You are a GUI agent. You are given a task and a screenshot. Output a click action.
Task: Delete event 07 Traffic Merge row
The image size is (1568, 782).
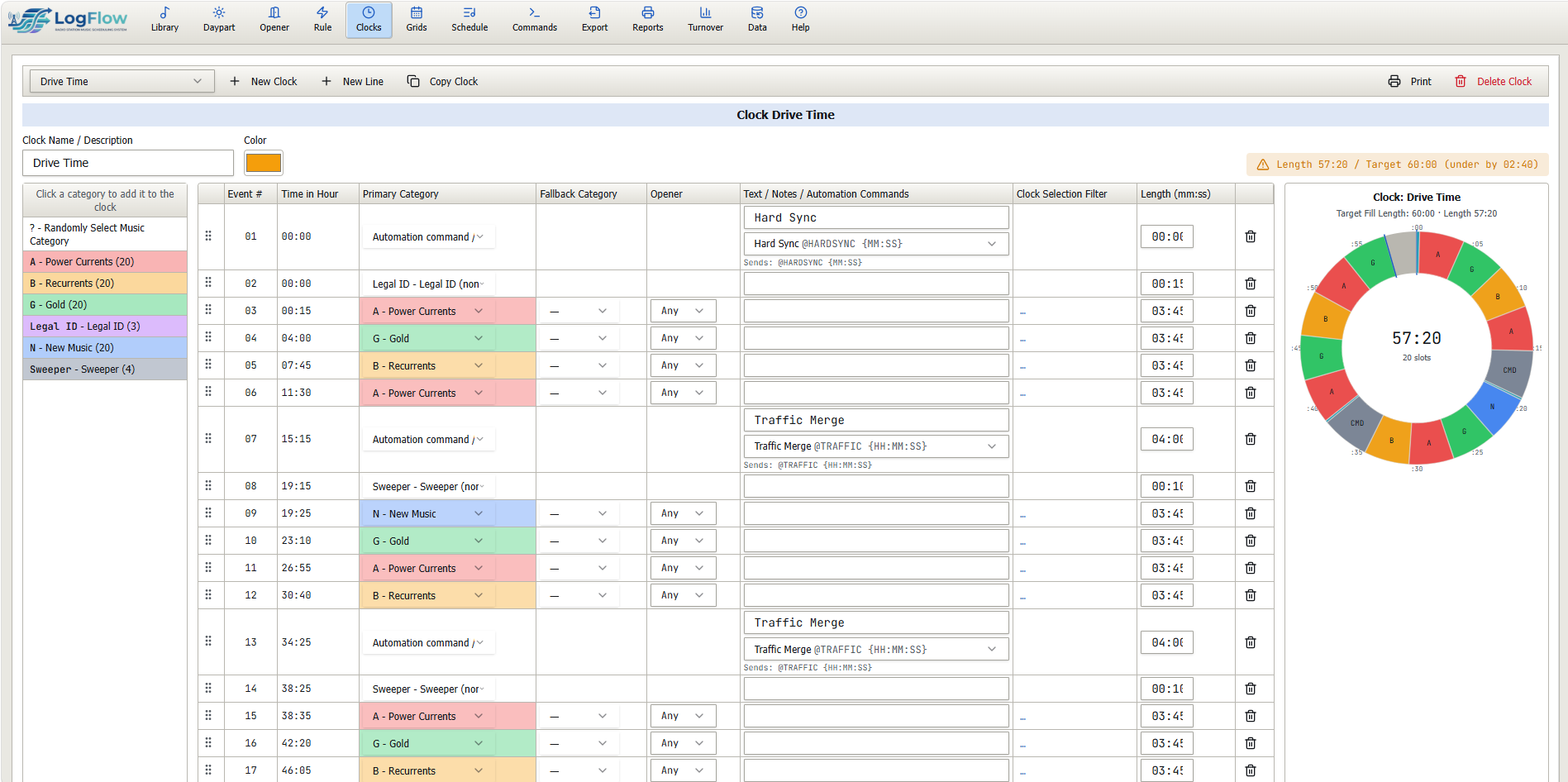(1251, 439)
